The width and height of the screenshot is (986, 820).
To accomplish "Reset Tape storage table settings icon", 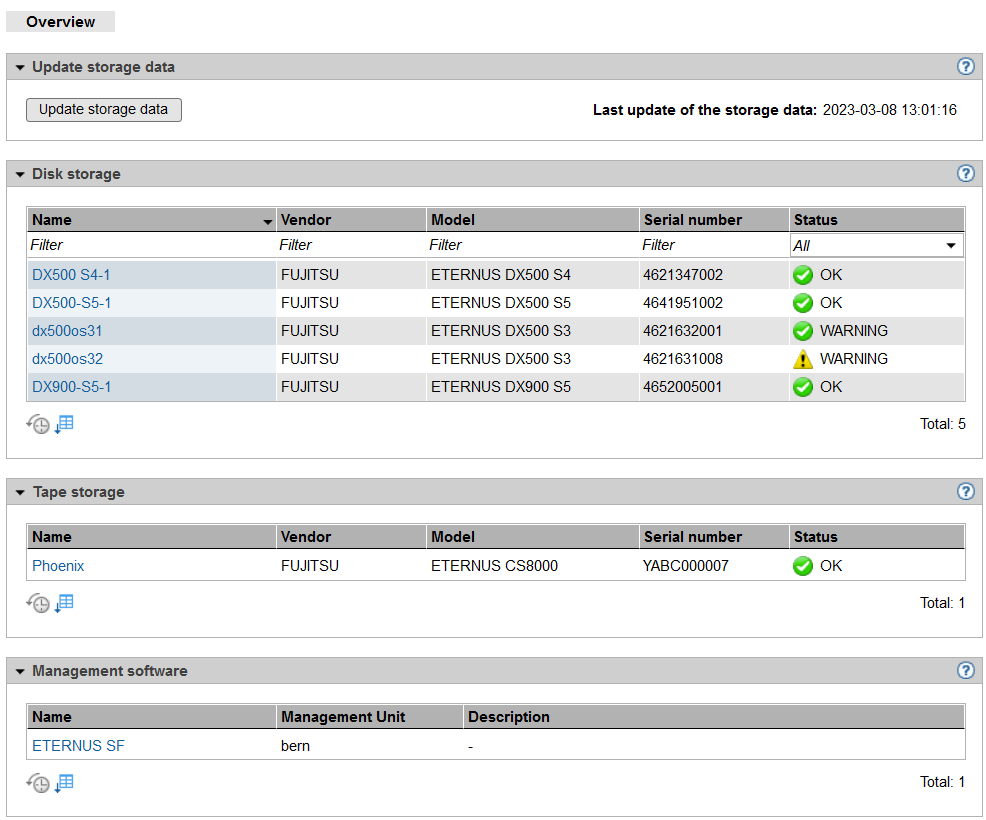I will [38, 603].
